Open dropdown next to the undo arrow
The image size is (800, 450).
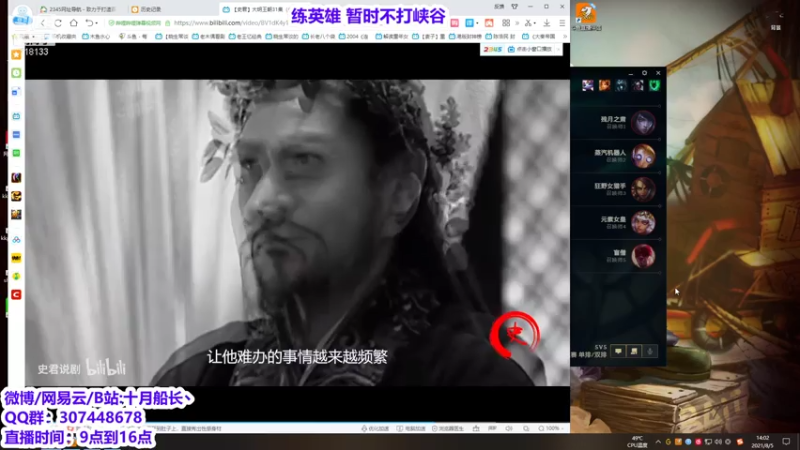(x=96, y=23)
